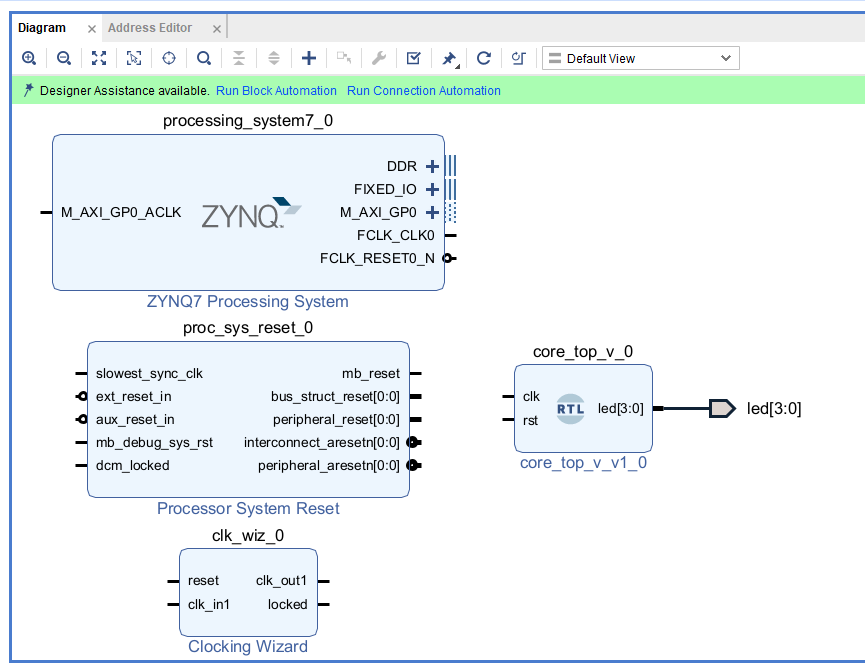Click the Validate Design checkmark icon
865x672 pixels.
pos(413,58)
